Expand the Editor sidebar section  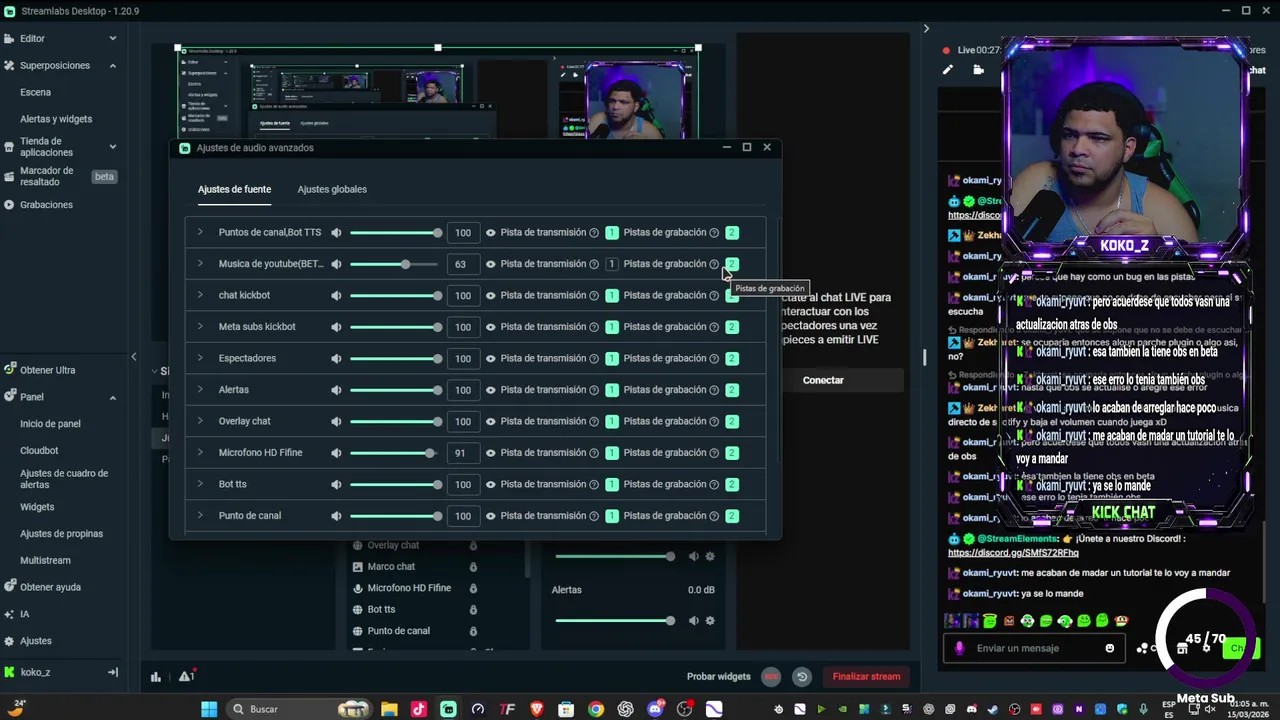(112, 38)
